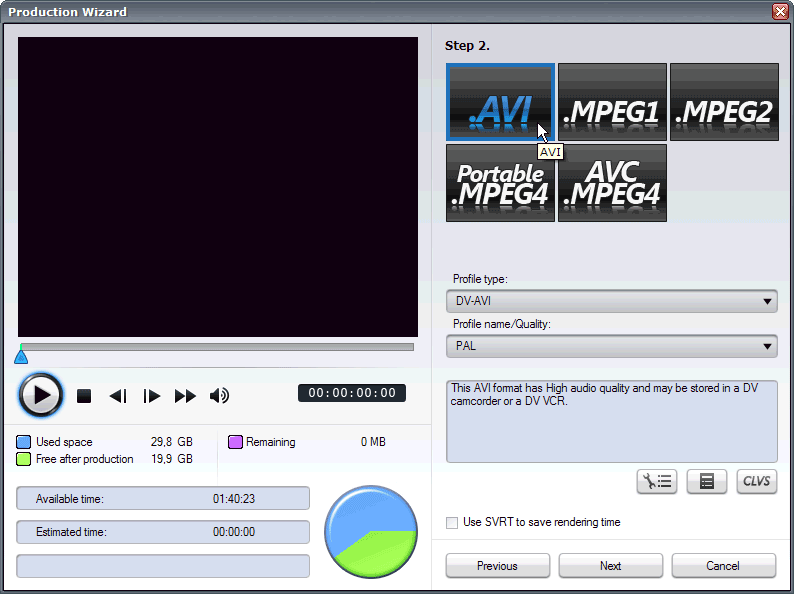Click the Free after production green swatch
Screen dimensions: 794x594
coord(23,459)
